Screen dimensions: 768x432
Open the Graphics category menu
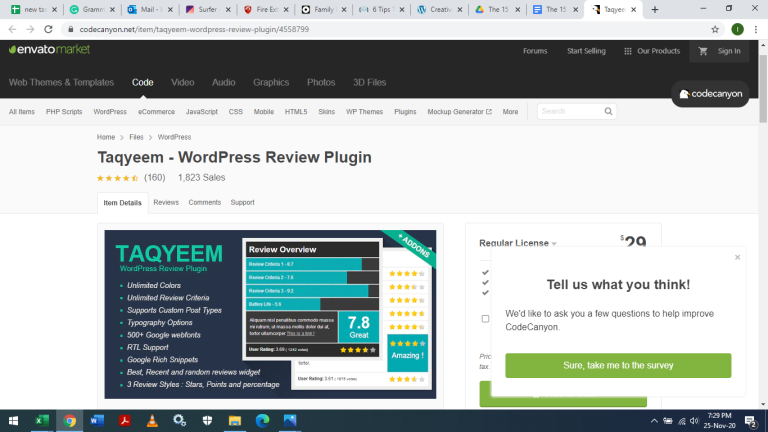coord(271,82)
